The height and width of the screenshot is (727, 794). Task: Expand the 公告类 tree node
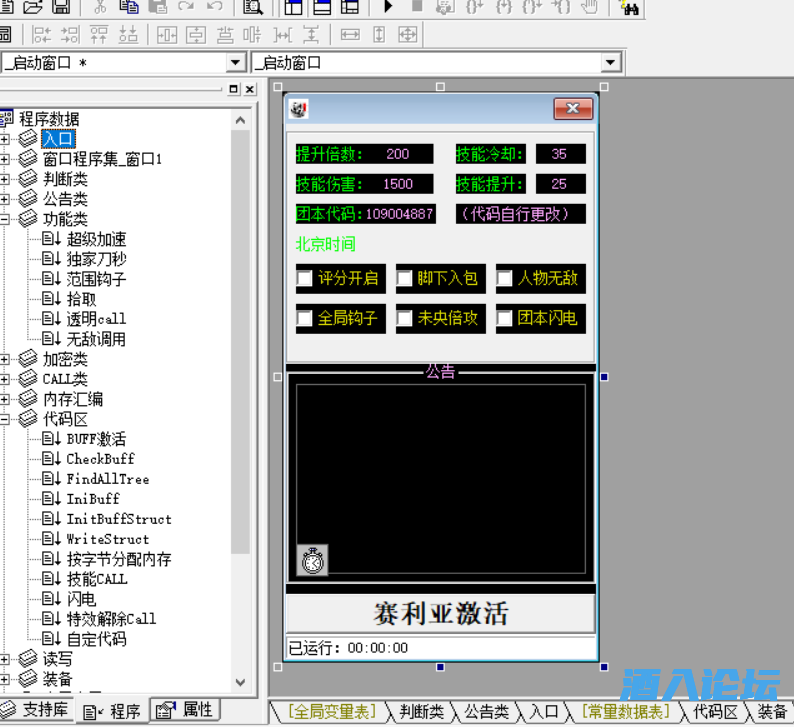click(4, 199)
